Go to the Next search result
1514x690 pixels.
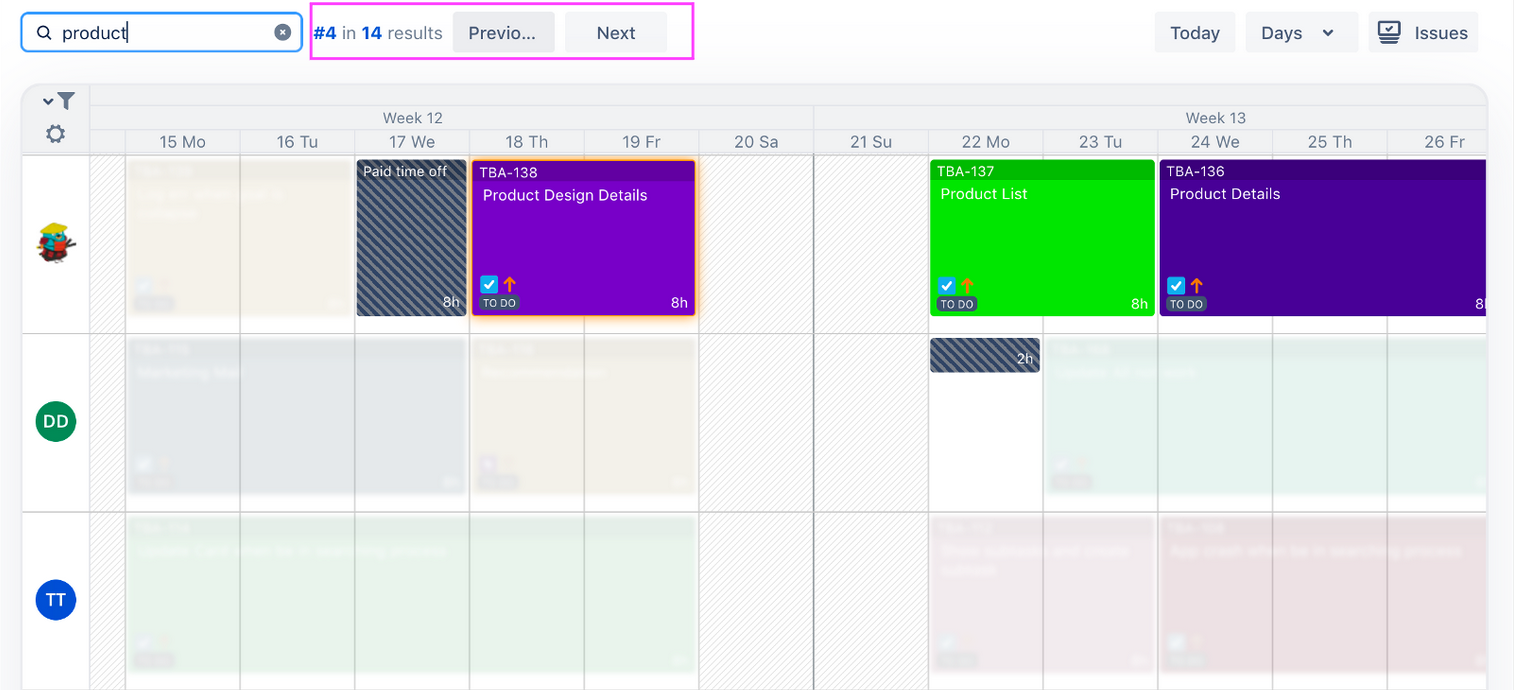click(615, 33)
